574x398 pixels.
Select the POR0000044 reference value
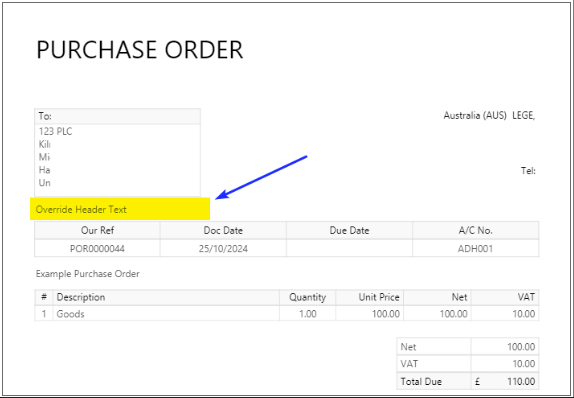click(97, 249)
